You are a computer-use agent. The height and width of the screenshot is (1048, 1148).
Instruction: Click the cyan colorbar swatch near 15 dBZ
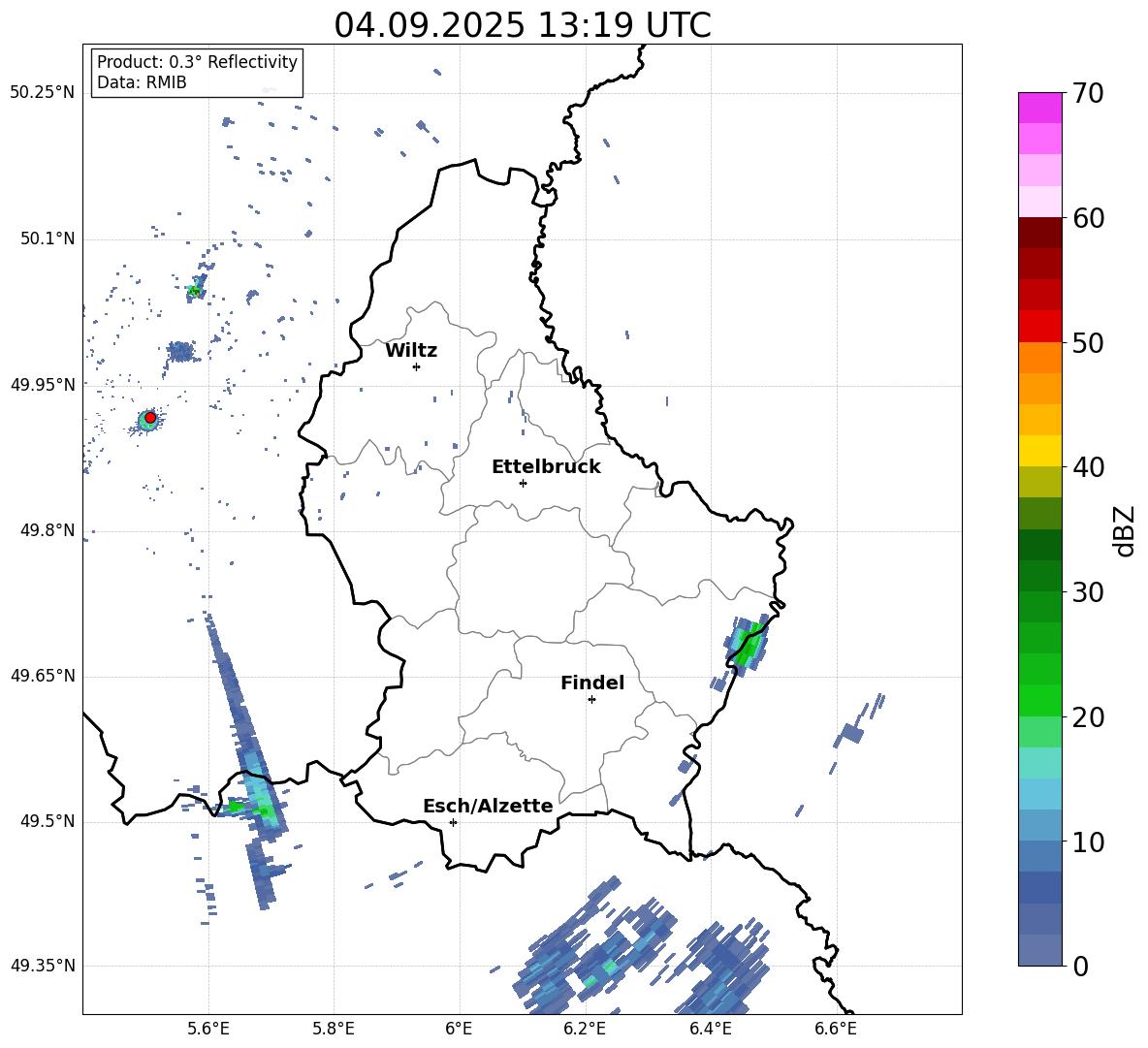coord(1039,763)
